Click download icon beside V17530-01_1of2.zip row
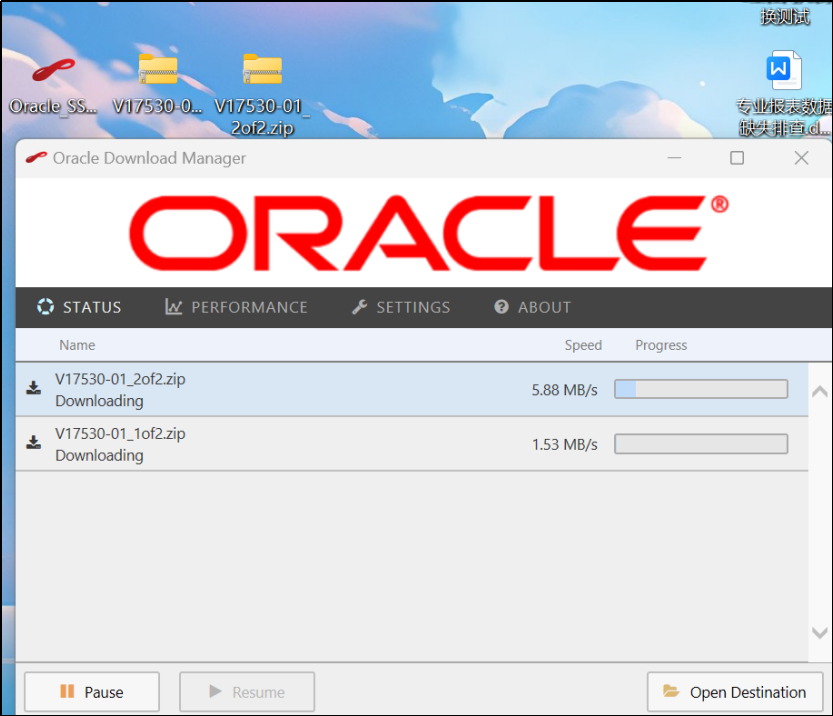The width and height of the screenshot is (833, 716). click(33, 442)
